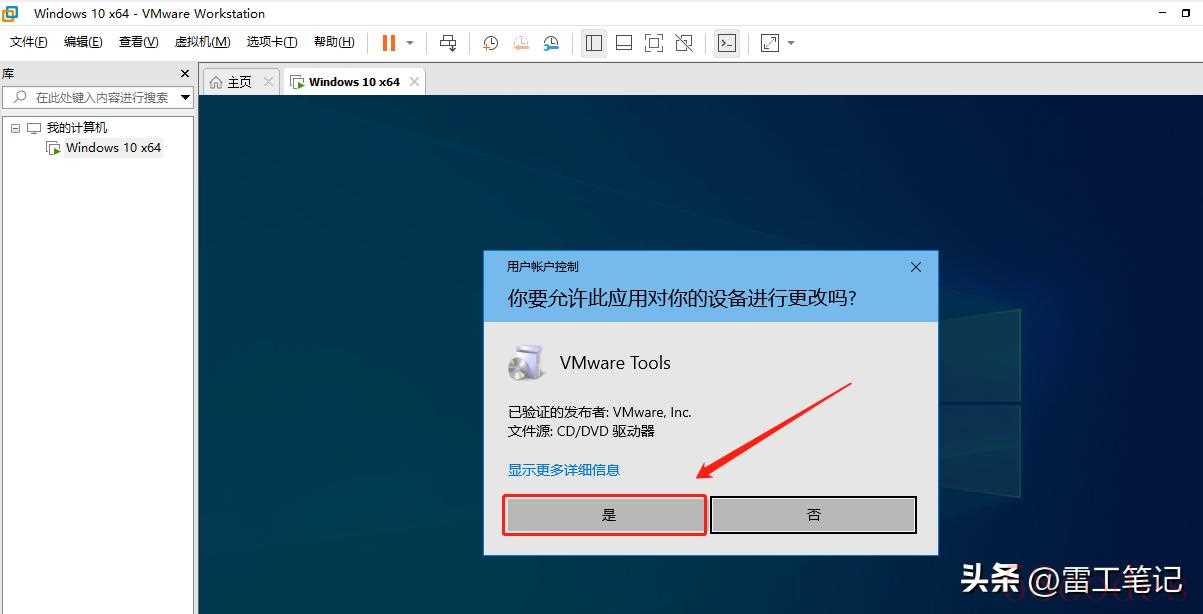Open the 文件(F) menu
The width and height of the screenshot is (1203, 614).
(x=29, y=42)
